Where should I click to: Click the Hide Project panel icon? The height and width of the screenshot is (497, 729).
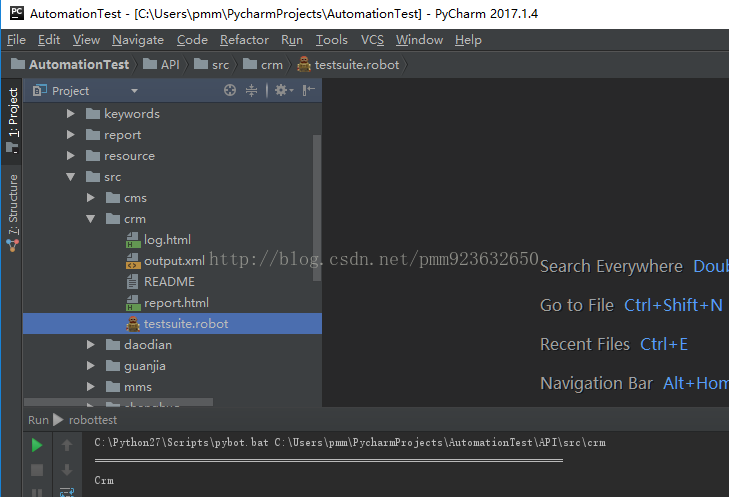[309, 90]
